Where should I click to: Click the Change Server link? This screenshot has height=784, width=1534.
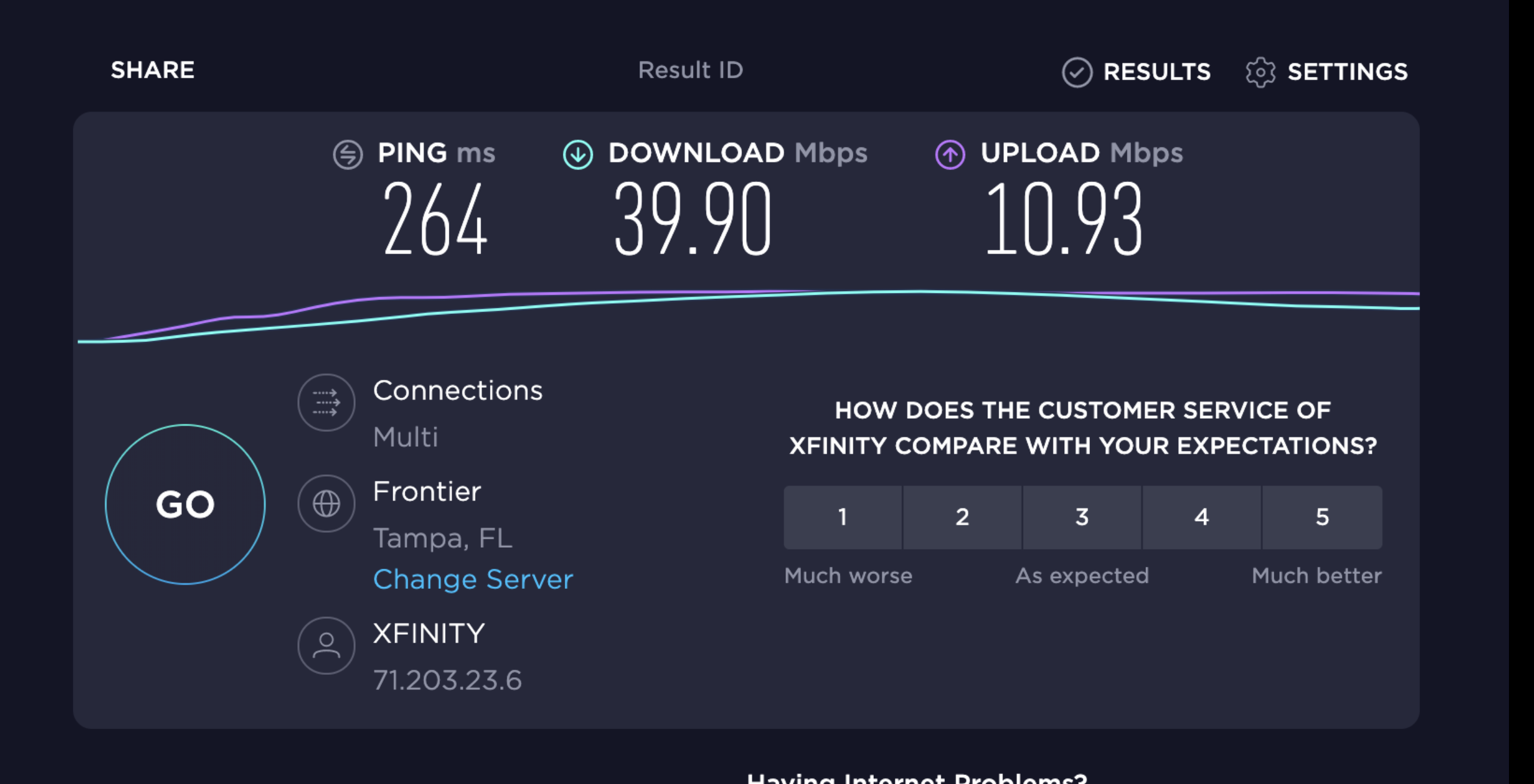(473, 579)
